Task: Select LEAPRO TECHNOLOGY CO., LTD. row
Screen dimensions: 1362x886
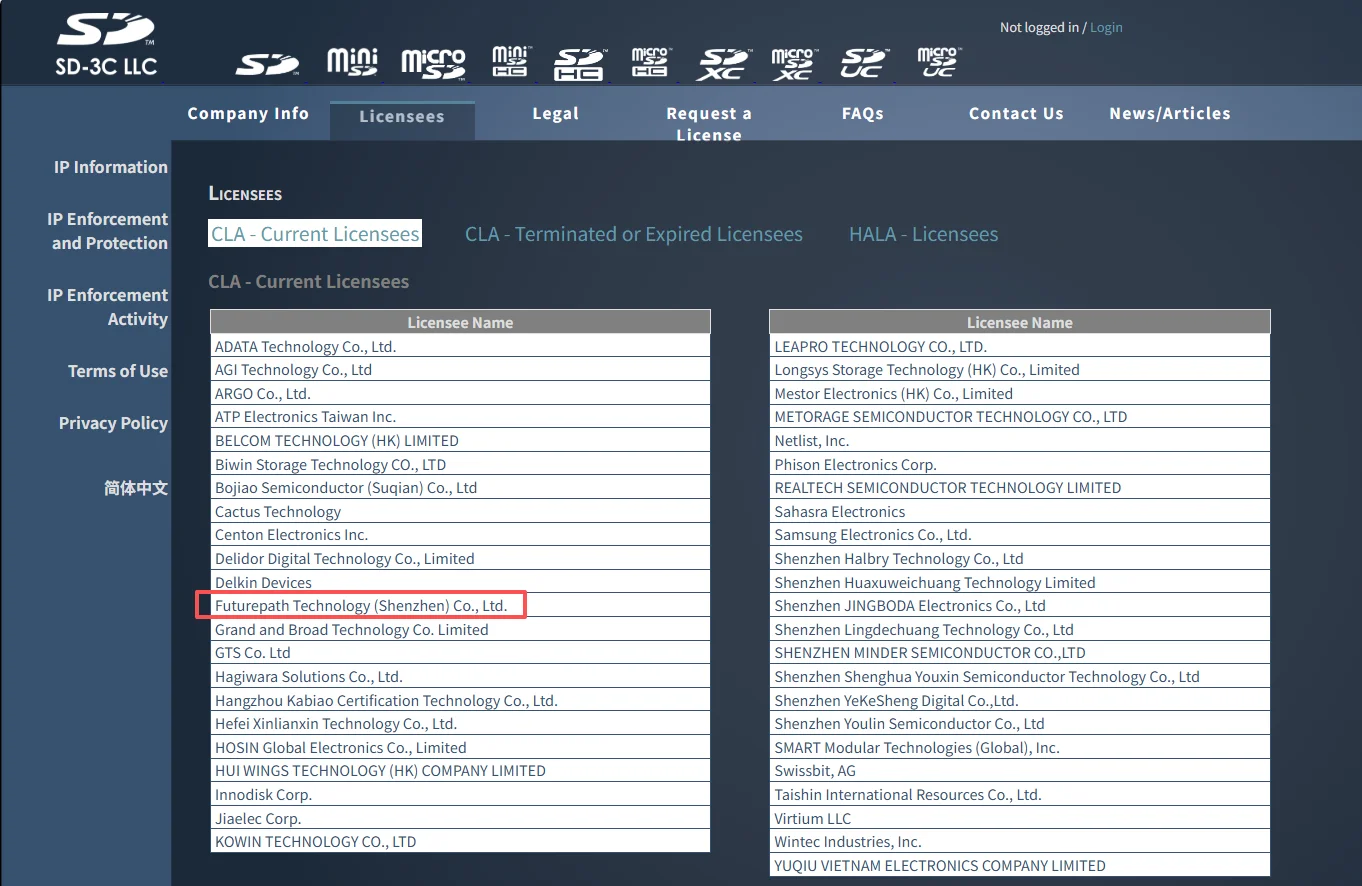Action: point(1020,346)
